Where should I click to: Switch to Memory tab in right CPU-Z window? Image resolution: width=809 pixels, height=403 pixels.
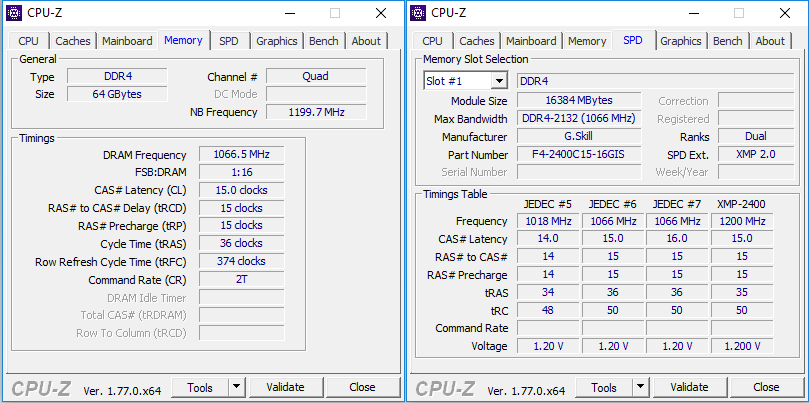pos(587,41)
